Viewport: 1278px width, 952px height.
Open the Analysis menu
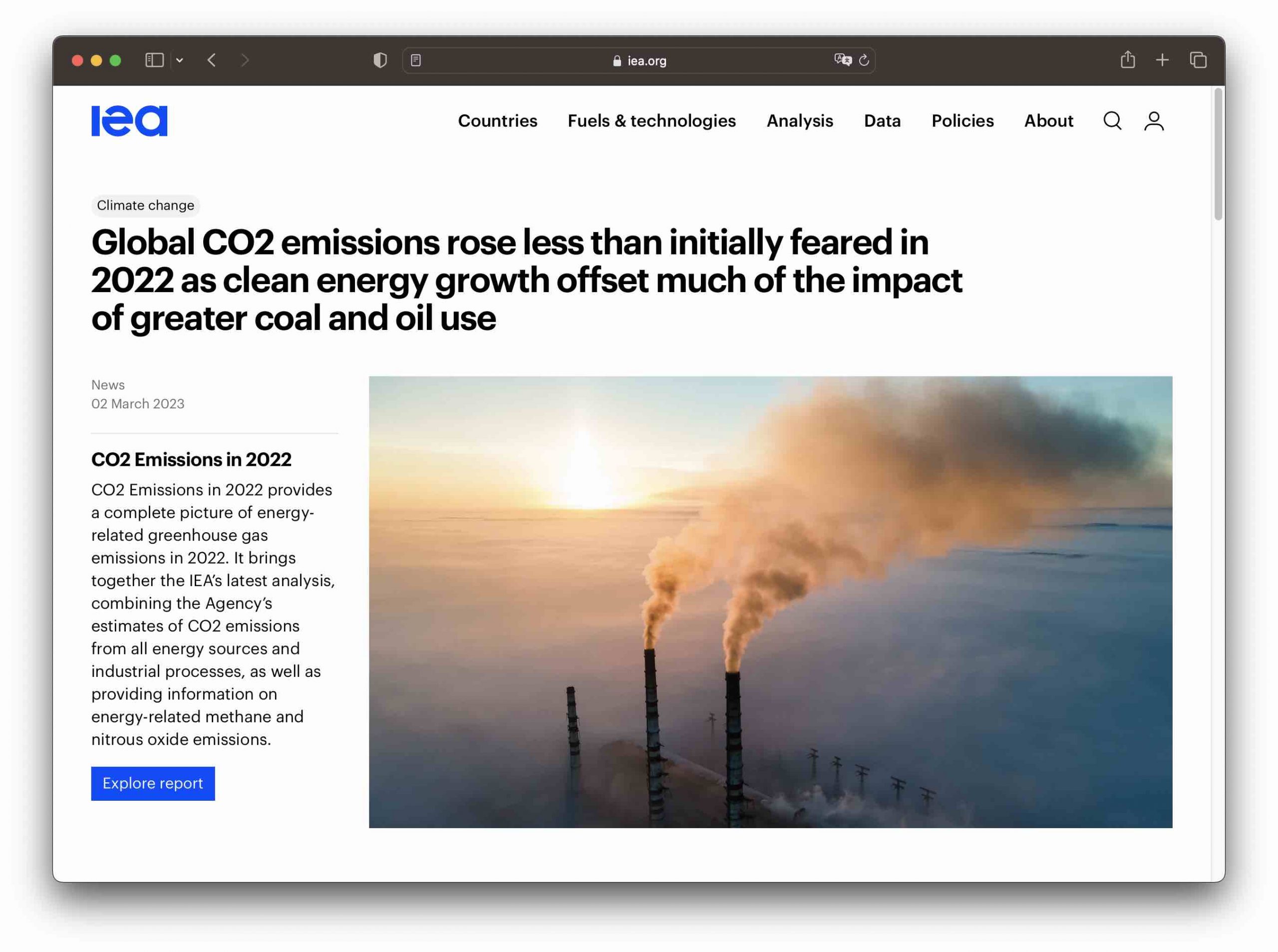[800, 121]
